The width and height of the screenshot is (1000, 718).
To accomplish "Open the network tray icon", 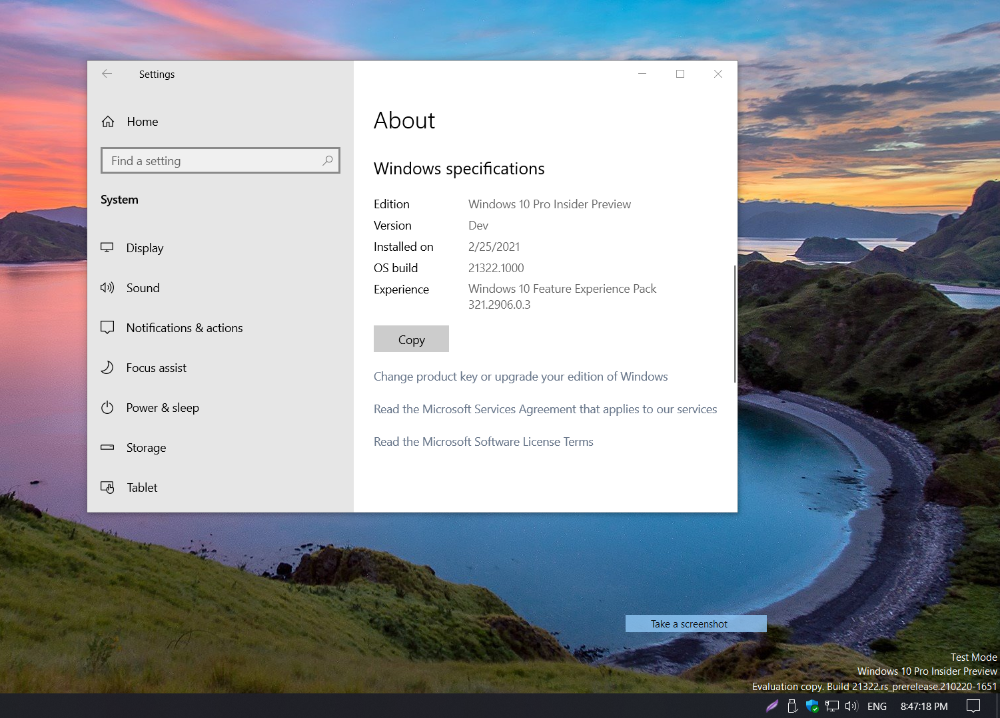I will [x=832, y=706].
